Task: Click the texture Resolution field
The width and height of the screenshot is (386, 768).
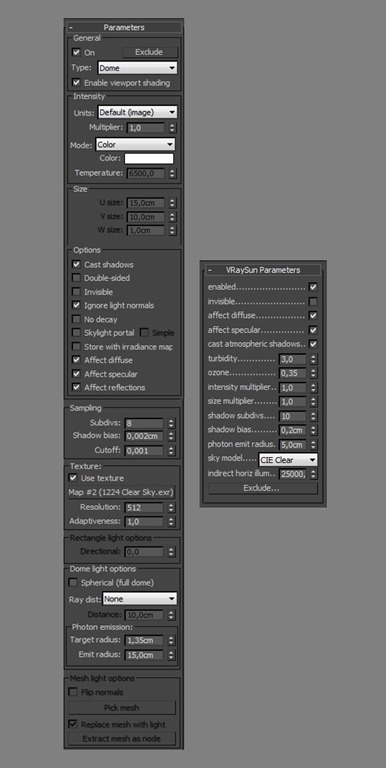Action: coord(144,507)
